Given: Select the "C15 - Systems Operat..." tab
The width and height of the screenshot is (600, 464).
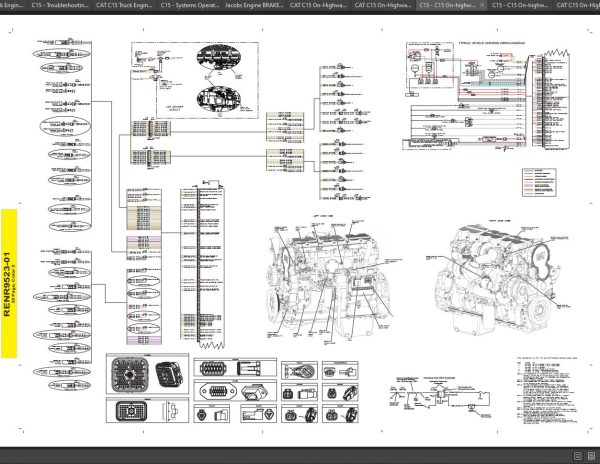Looking at the screenshot, I should click(x=189, y=5).
